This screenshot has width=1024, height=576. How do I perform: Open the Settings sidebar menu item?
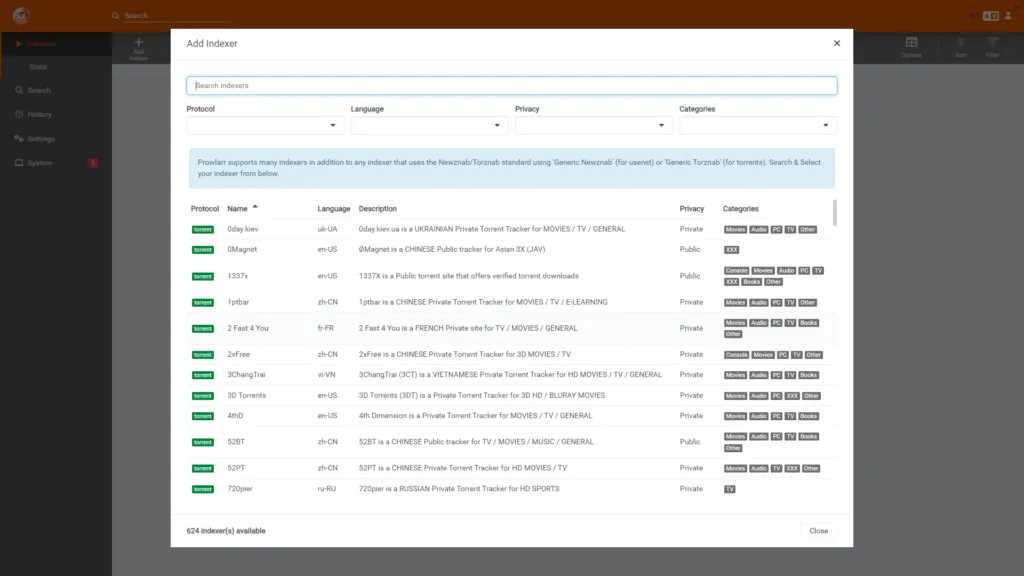(x=41, y=139)
